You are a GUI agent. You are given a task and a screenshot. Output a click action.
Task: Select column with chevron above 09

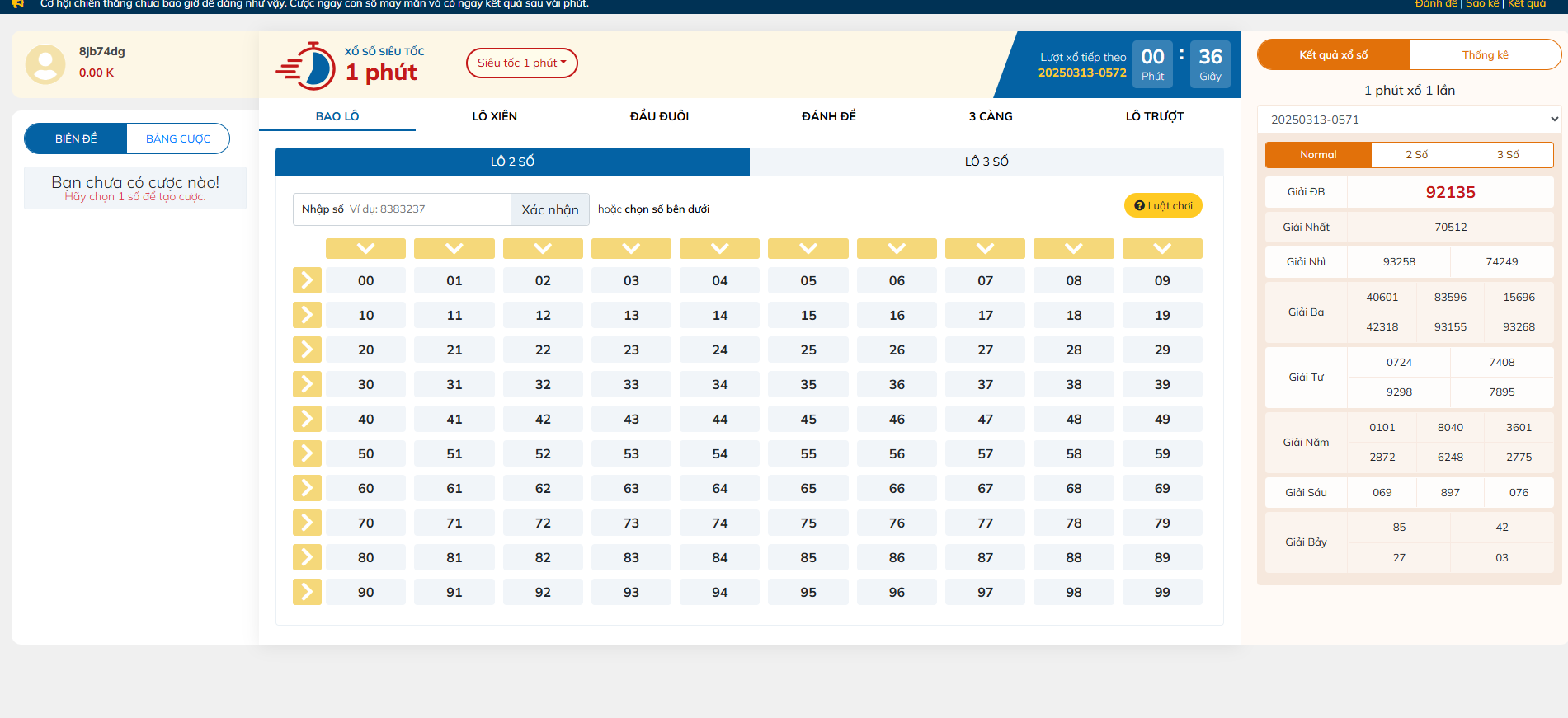point(1161,248)
